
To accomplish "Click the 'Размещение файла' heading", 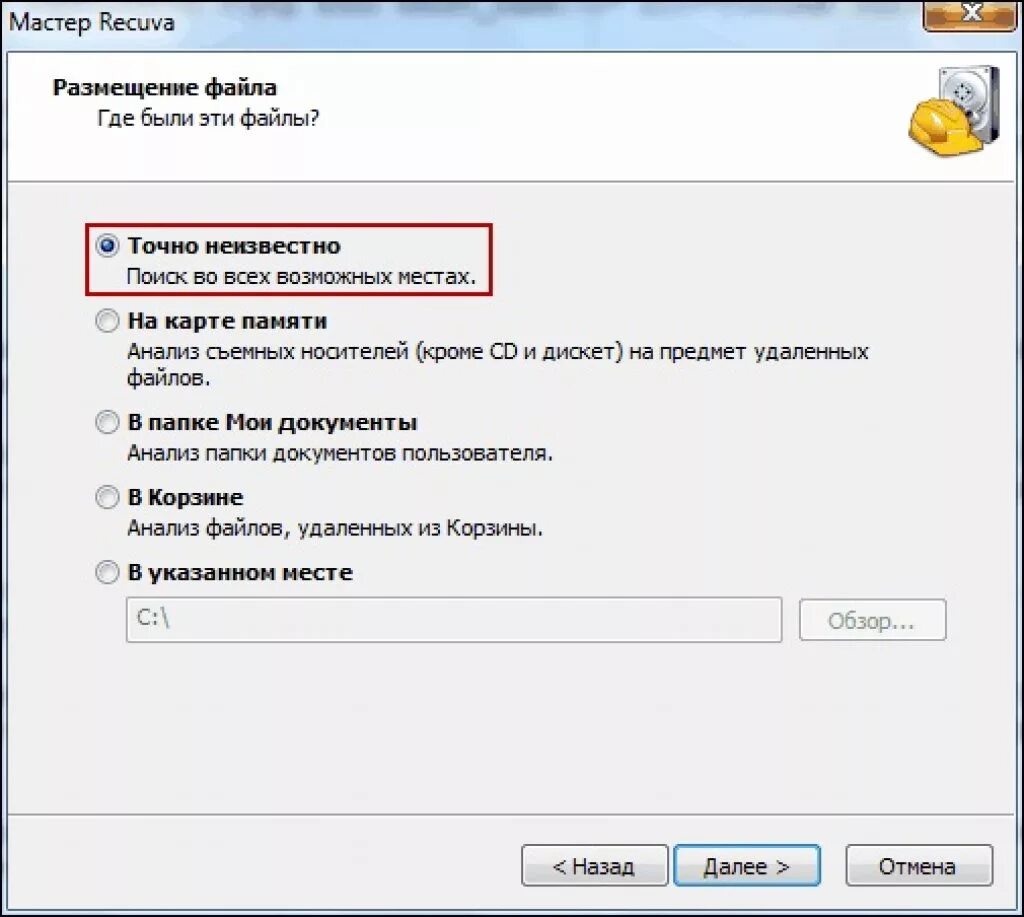I will tap(165, 88).
